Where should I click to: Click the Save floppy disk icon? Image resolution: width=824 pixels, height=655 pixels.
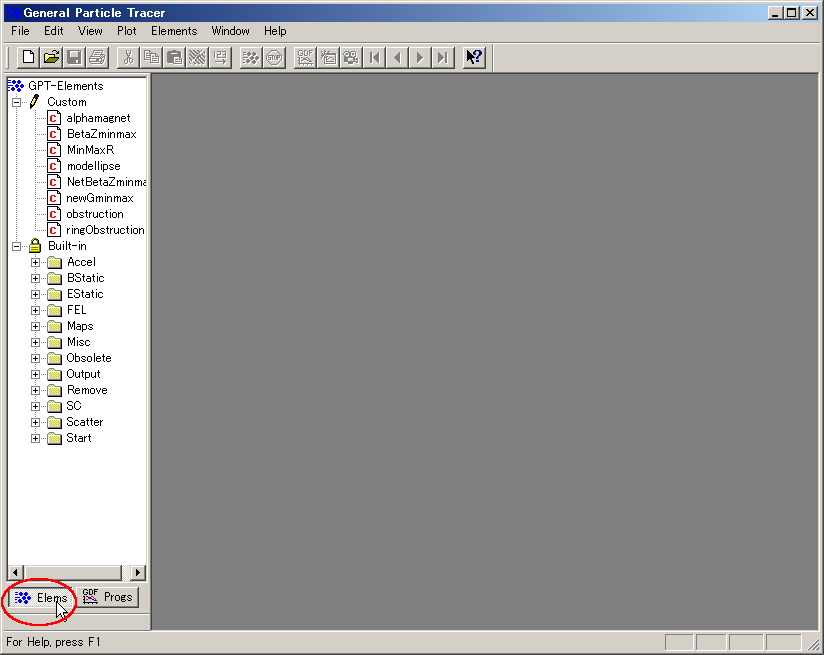[75, 57]
